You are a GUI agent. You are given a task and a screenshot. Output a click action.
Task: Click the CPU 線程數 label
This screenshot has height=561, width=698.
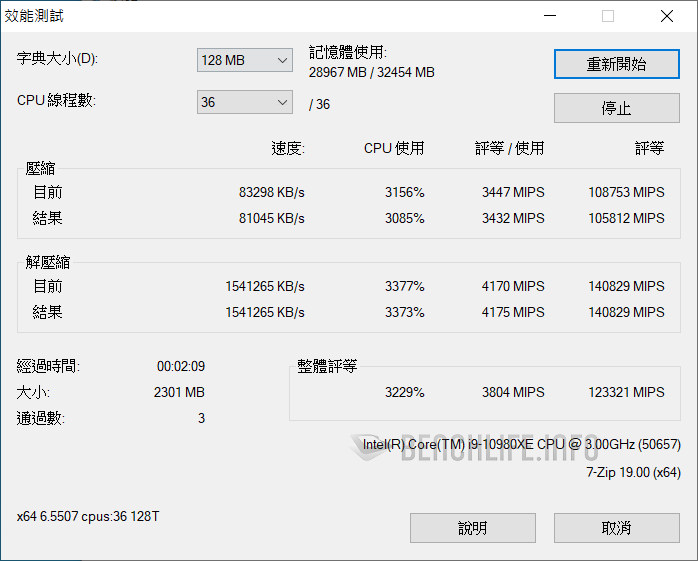[56, 101]
